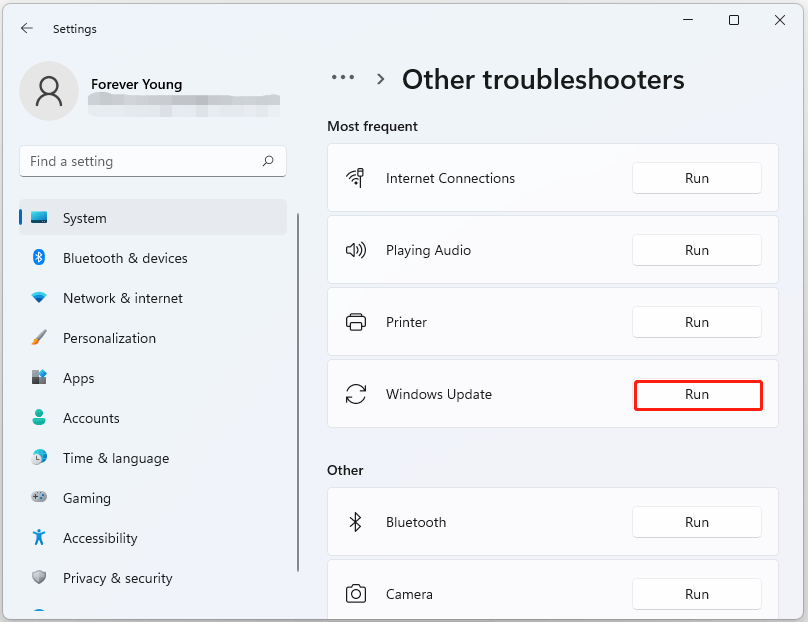Click the Bluetooth icon under Other

(356, 521)
